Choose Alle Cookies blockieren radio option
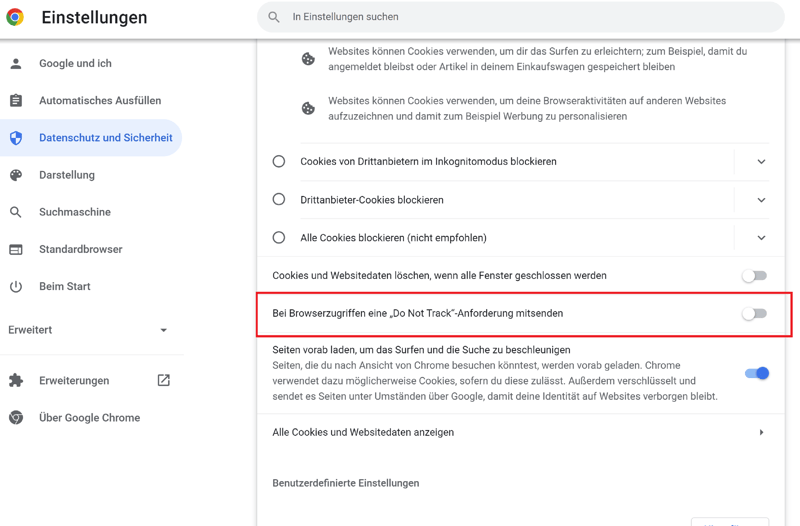 (279, 238)
